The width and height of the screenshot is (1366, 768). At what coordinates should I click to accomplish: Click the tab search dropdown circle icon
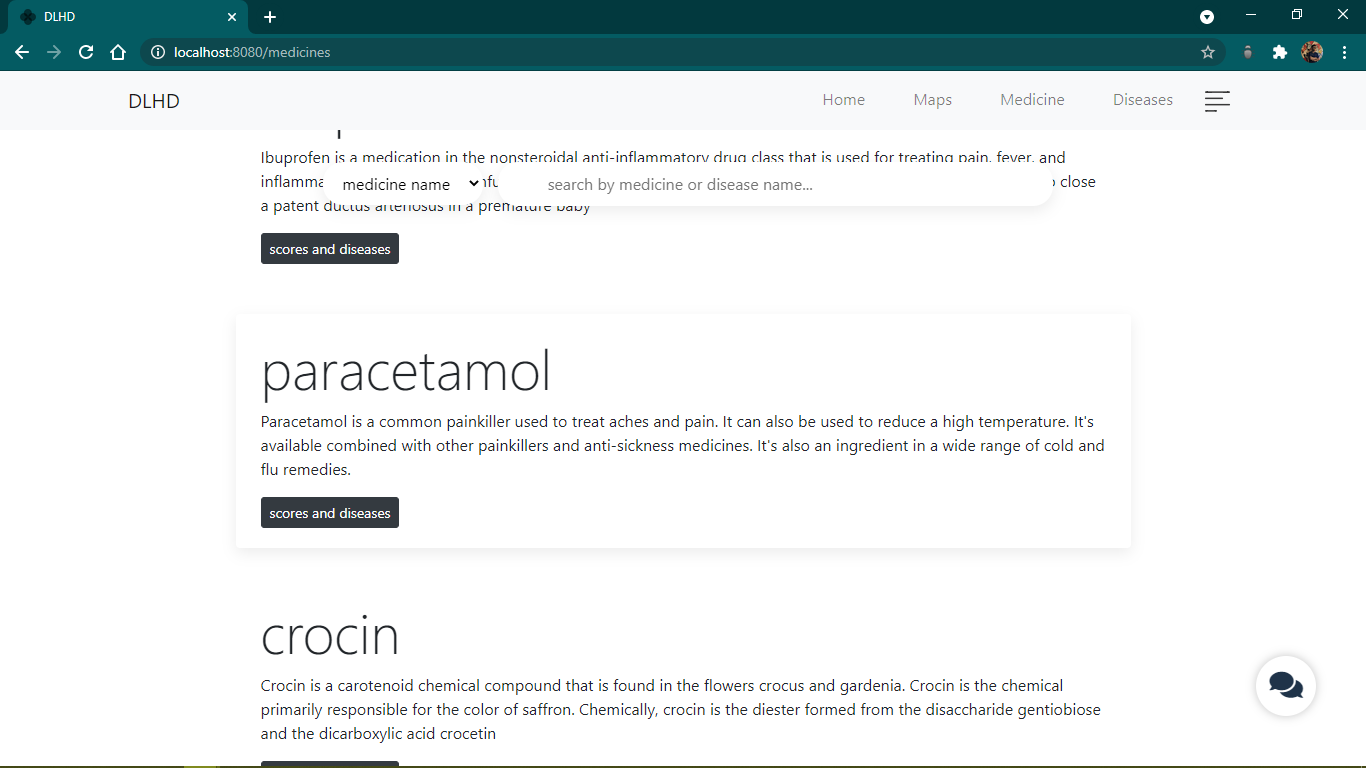pos(1207,17)
